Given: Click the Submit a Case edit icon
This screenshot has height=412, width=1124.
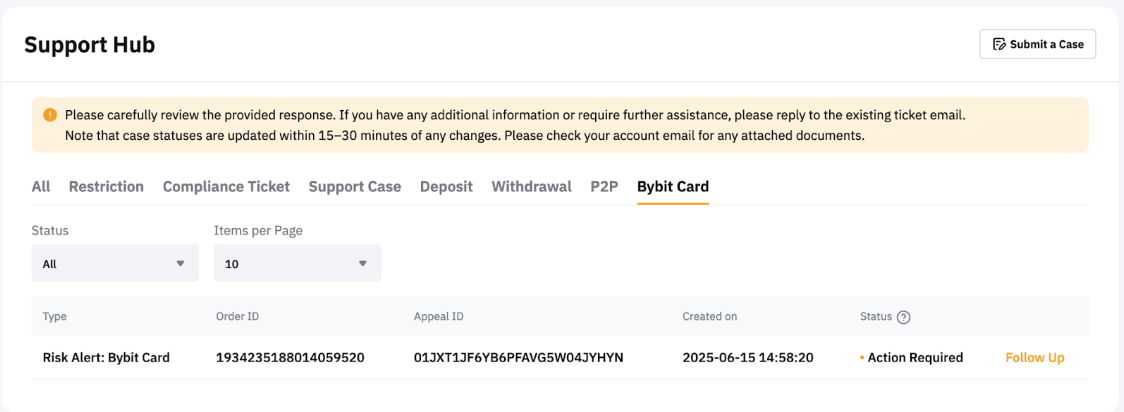Looking at the screenshot, I should pos(998,44).
